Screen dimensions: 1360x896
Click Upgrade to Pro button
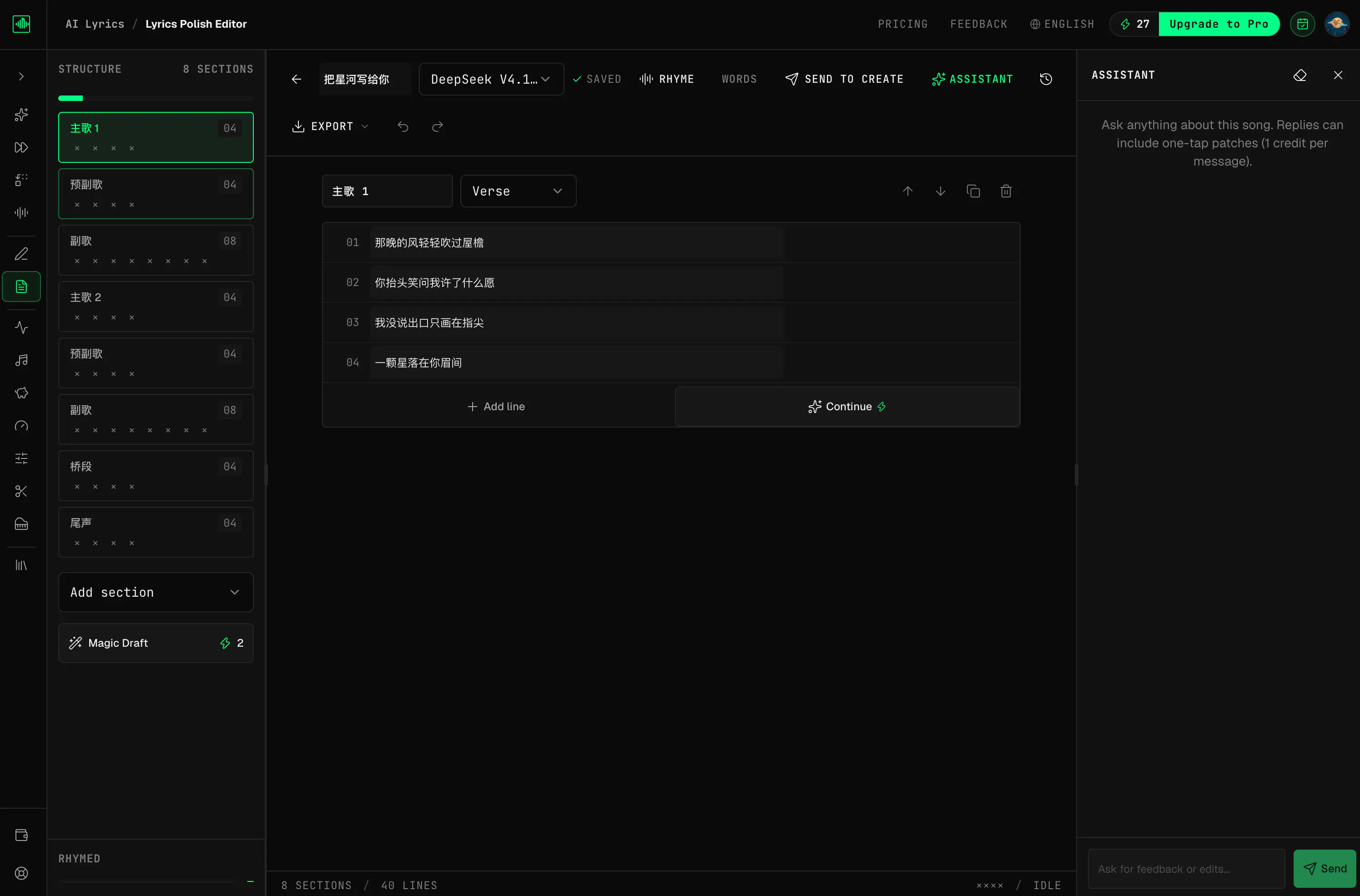click(x=1218, y=24)
